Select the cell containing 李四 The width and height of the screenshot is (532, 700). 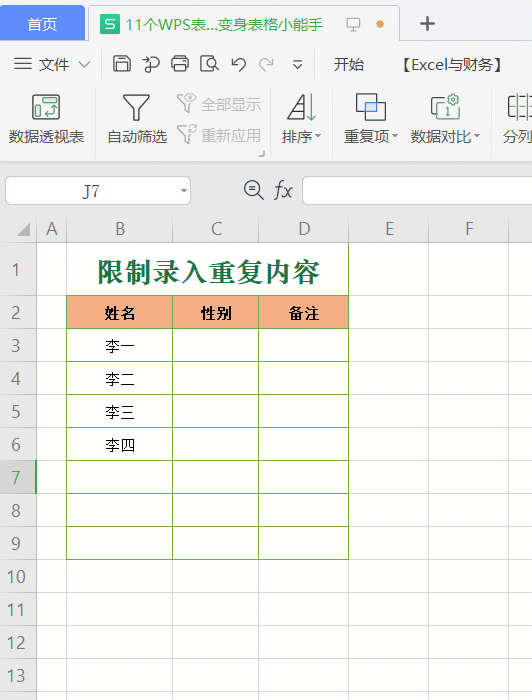click(120, 445)
